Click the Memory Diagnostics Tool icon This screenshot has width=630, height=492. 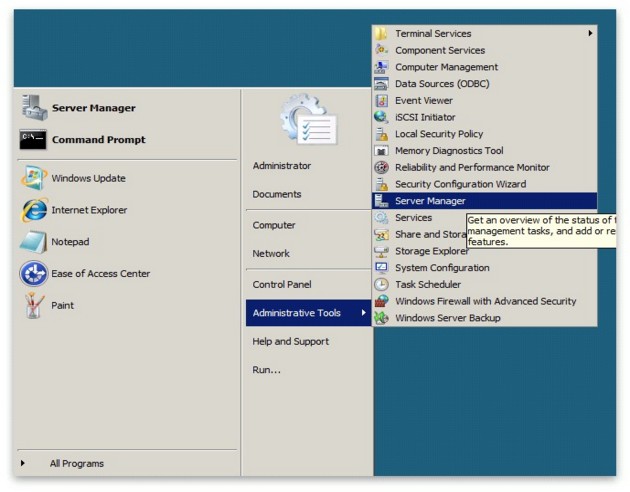[x=381, y=151]
